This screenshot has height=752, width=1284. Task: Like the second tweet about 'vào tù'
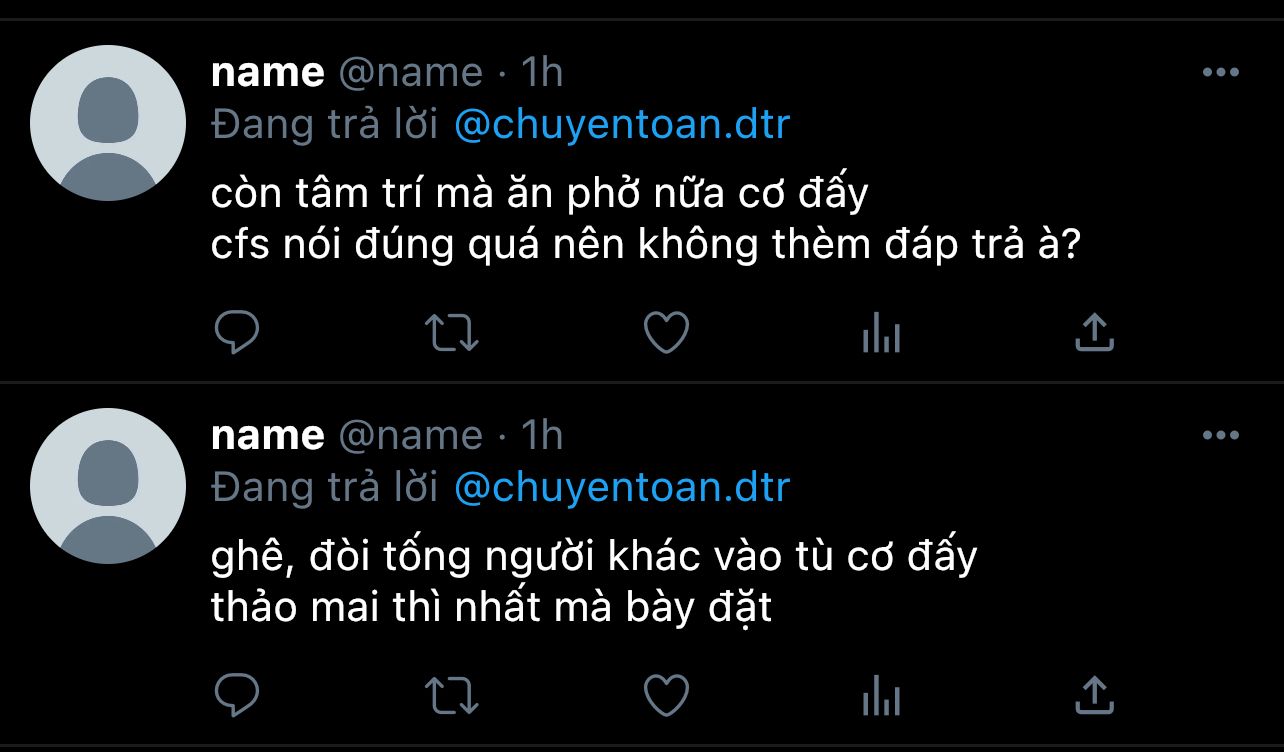pos(666,695)
